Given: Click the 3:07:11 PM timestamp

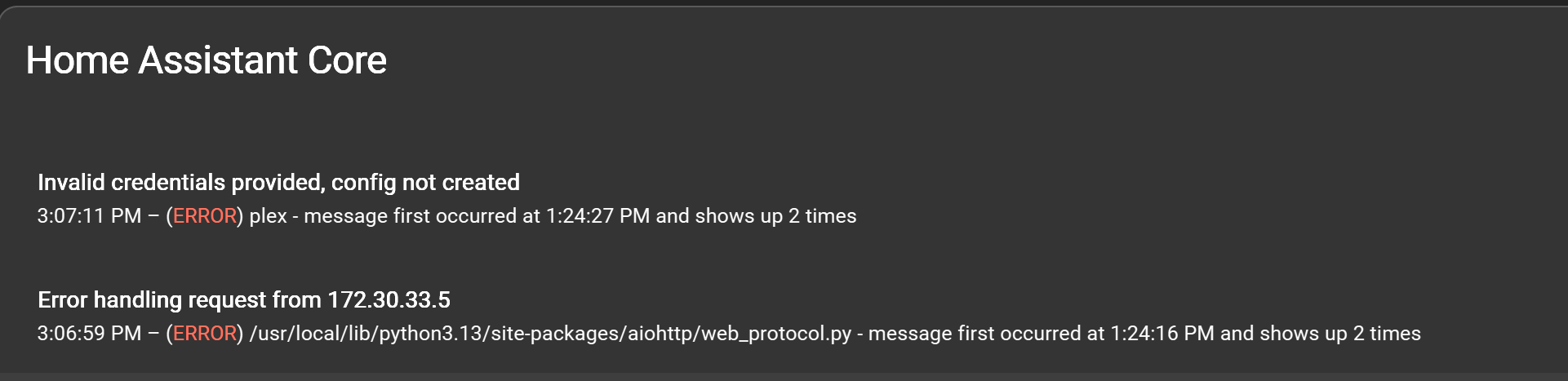Looking at the screenshot, I should click(89, 216).
